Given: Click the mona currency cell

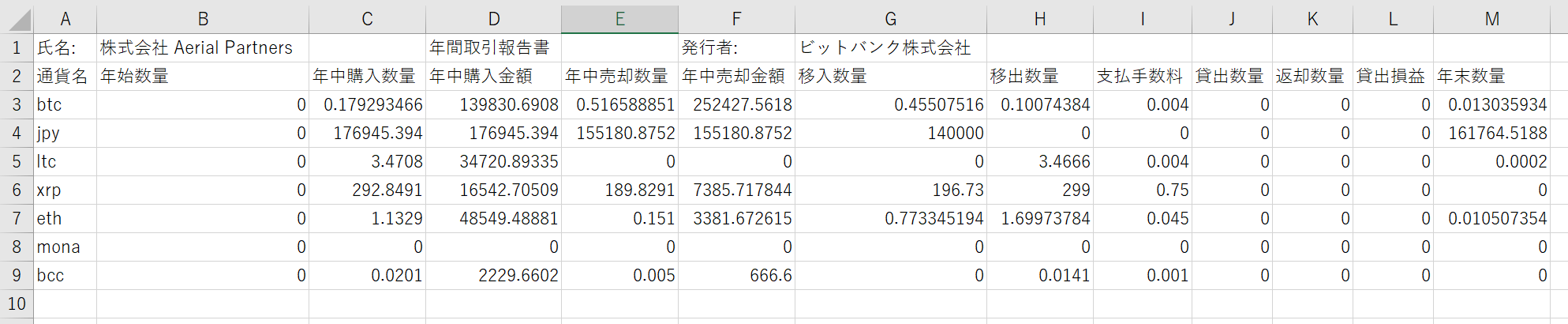Looking at the screenshot, I should (x=65, y=247).
